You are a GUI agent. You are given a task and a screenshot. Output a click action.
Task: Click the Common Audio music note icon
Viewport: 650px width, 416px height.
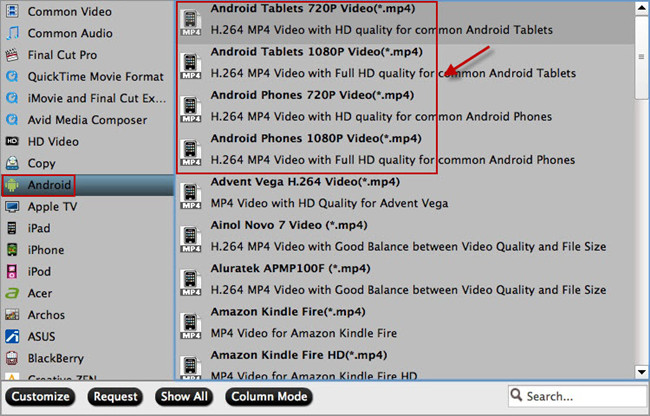tap(12, 33)
